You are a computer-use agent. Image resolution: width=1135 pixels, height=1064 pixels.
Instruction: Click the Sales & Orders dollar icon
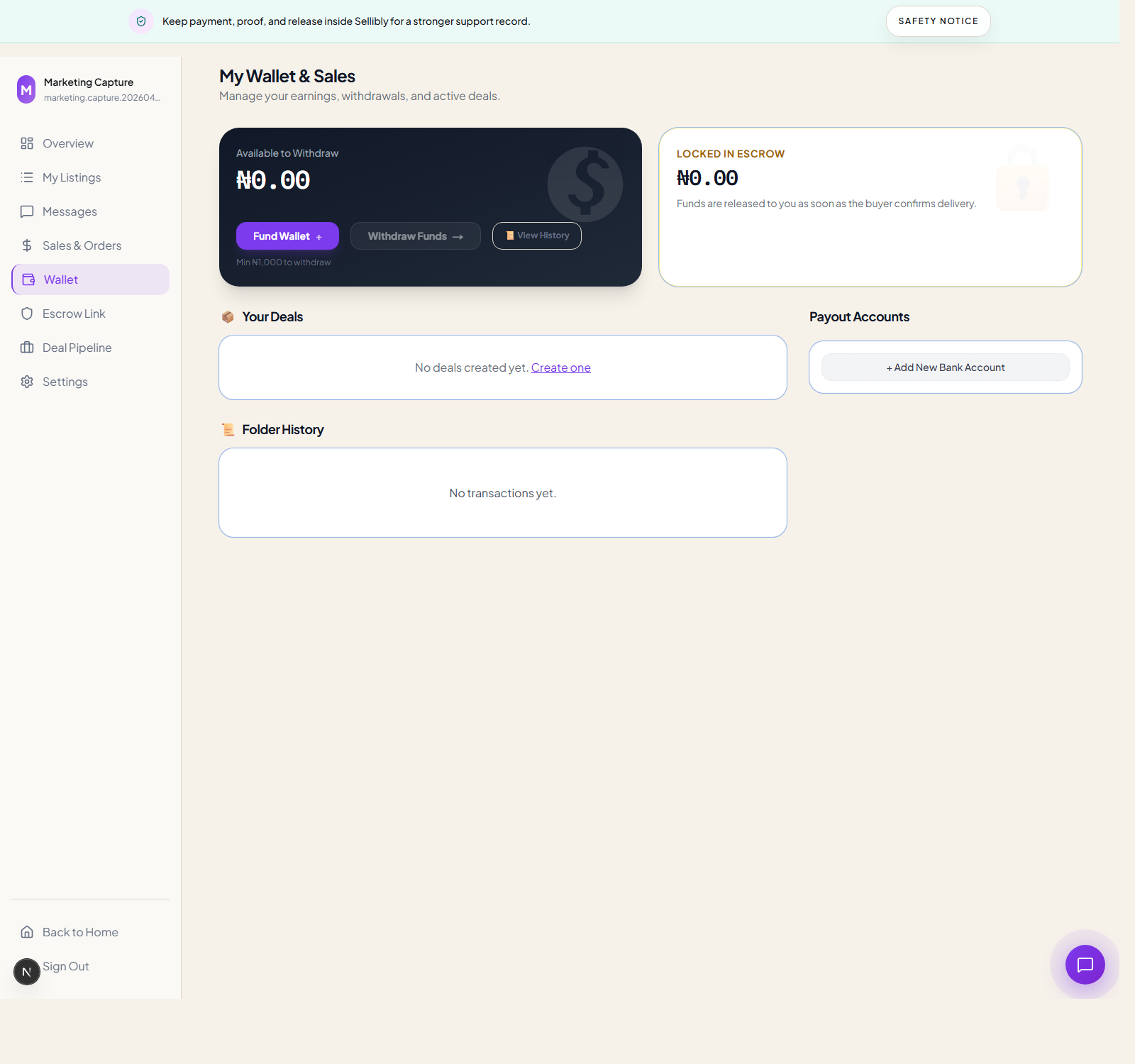pos(27,245)
